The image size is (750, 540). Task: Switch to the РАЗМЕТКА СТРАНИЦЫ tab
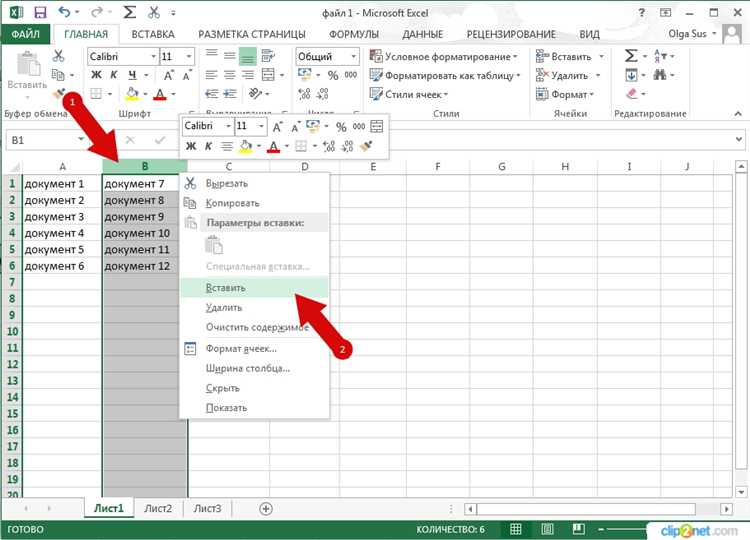(x=252, y=34)
